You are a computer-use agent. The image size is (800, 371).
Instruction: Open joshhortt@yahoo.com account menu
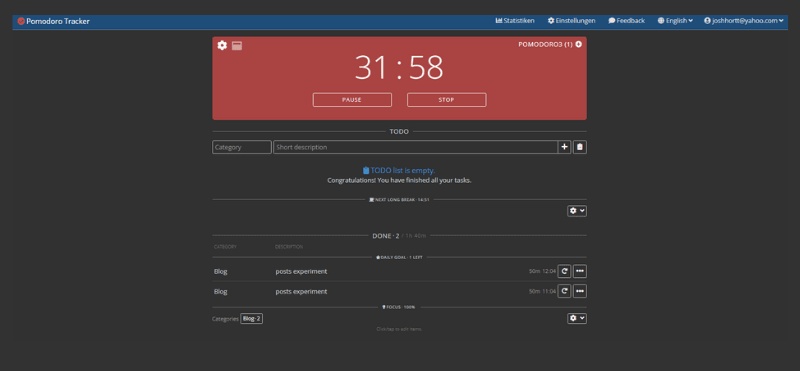pyautogui.click(x=743, y=21)
